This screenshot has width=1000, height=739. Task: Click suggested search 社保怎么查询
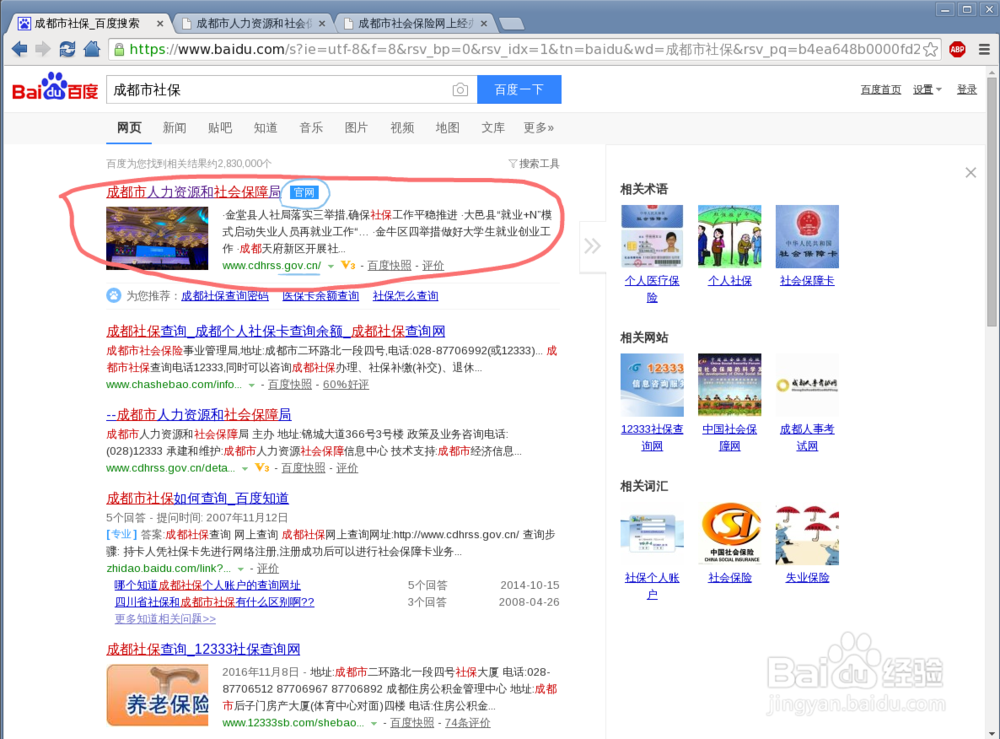click(405, 296)
